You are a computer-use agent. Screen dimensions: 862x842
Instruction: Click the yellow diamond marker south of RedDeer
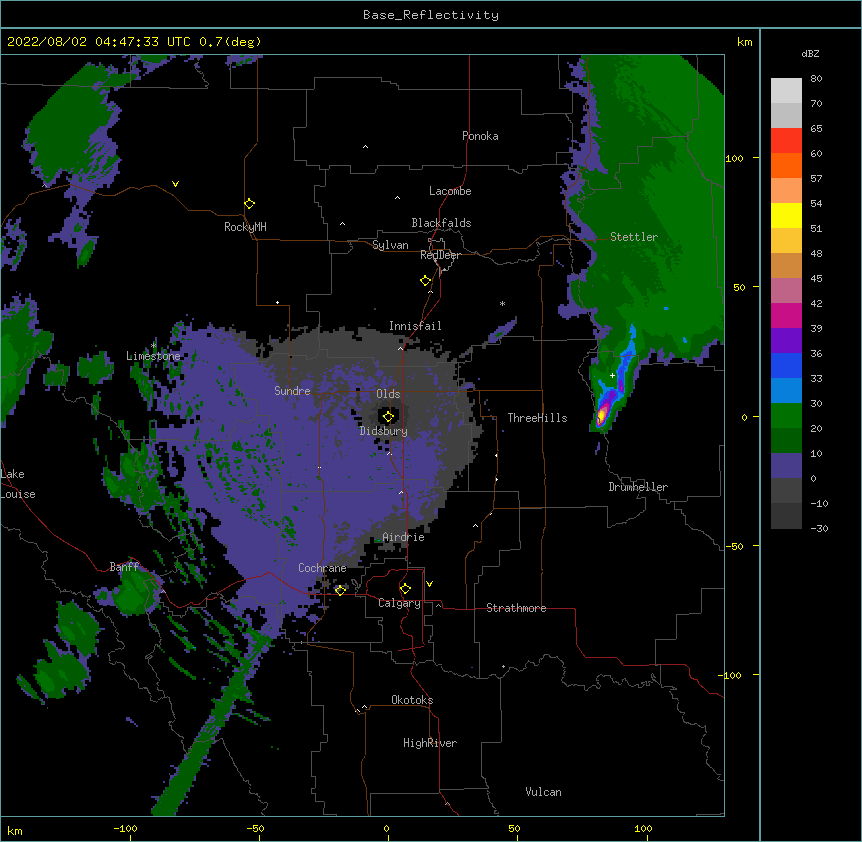[x=426, y=281]
